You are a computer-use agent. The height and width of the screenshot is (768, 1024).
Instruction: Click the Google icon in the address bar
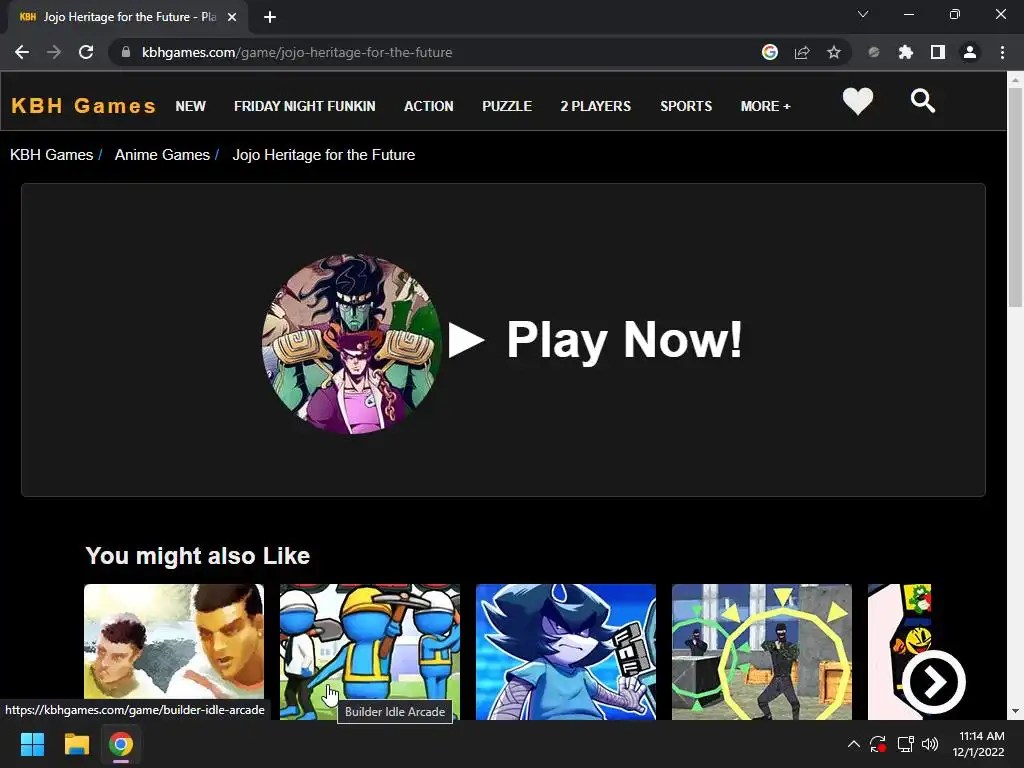coord(770,52)
